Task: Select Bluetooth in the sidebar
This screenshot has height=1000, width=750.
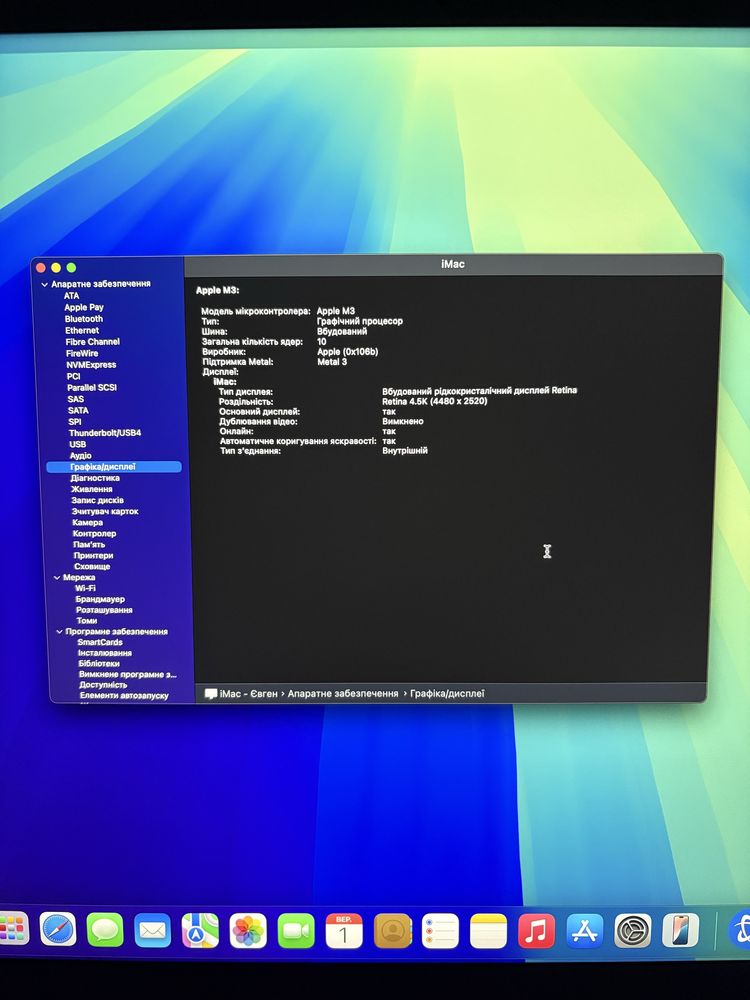Action: 84,319
